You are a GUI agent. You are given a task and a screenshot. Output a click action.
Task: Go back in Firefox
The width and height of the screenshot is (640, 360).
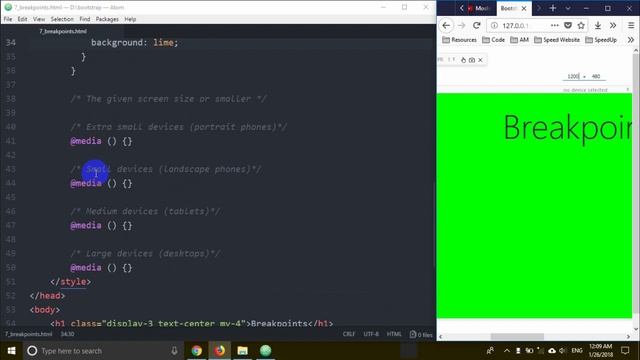coord(446,25)
